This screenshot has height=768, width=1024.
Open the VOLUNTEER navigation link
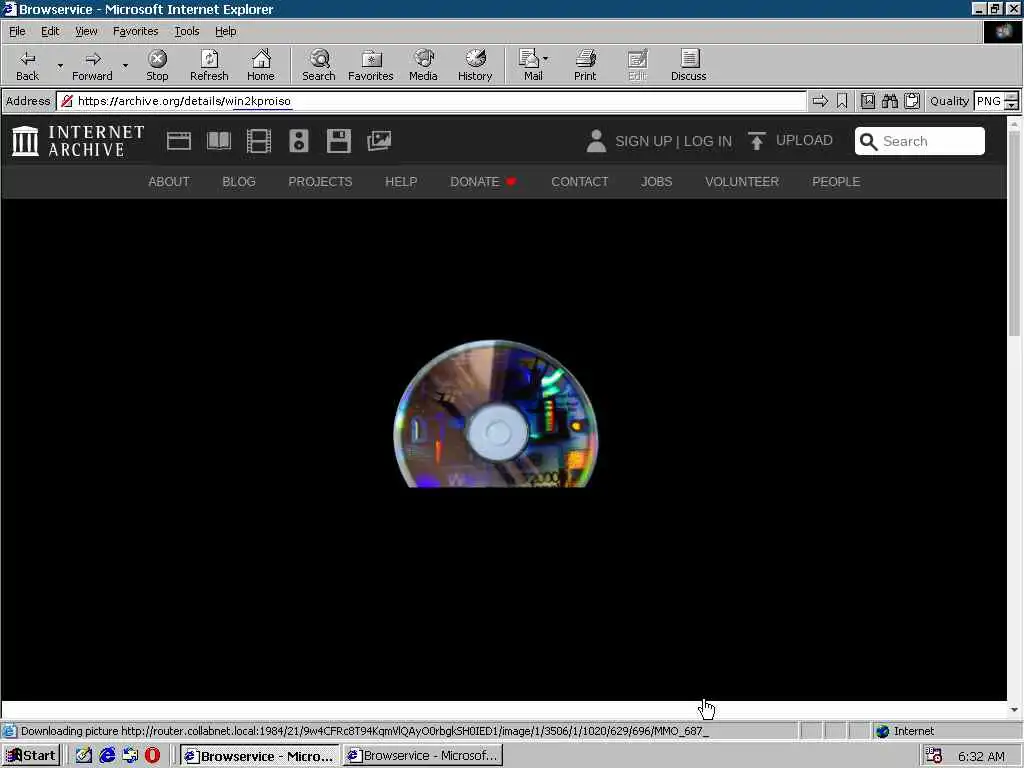click(x=742, y=182)
